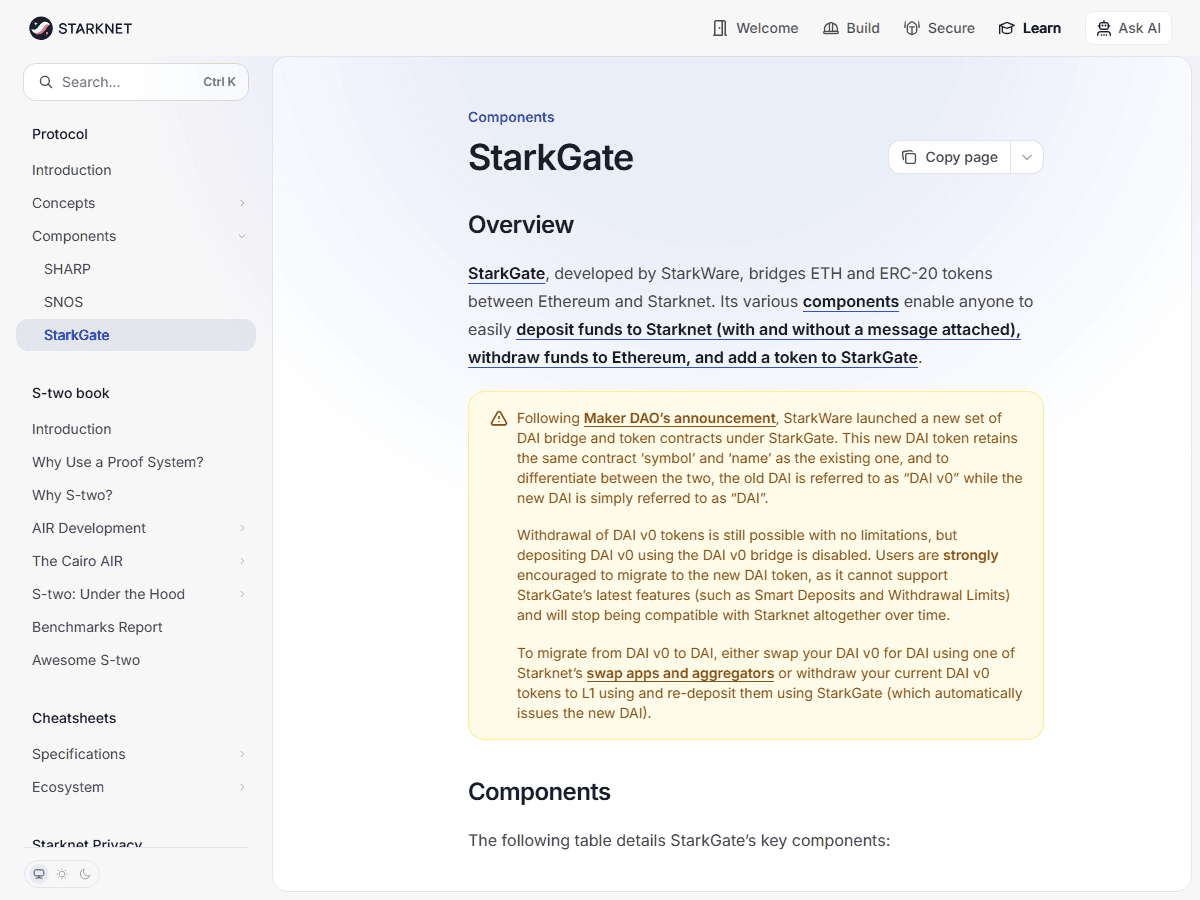Open the Learn tab
The width and height of the screenshot is (1200, 900).
pos(1029,28)
